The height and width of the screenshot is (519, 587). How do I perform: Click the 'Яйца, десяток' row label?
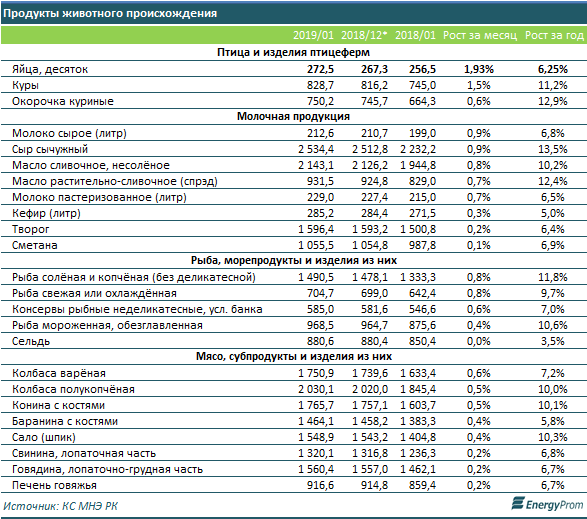[50, 69]
